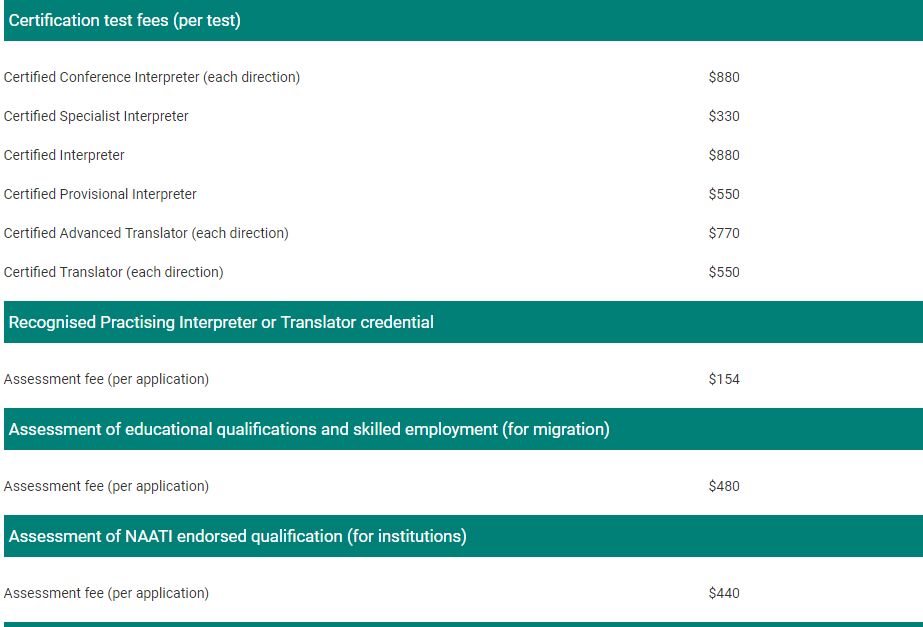Select the Certified Conference Interpreter row label
Screen dimensions: 923x627
point(152,77)
